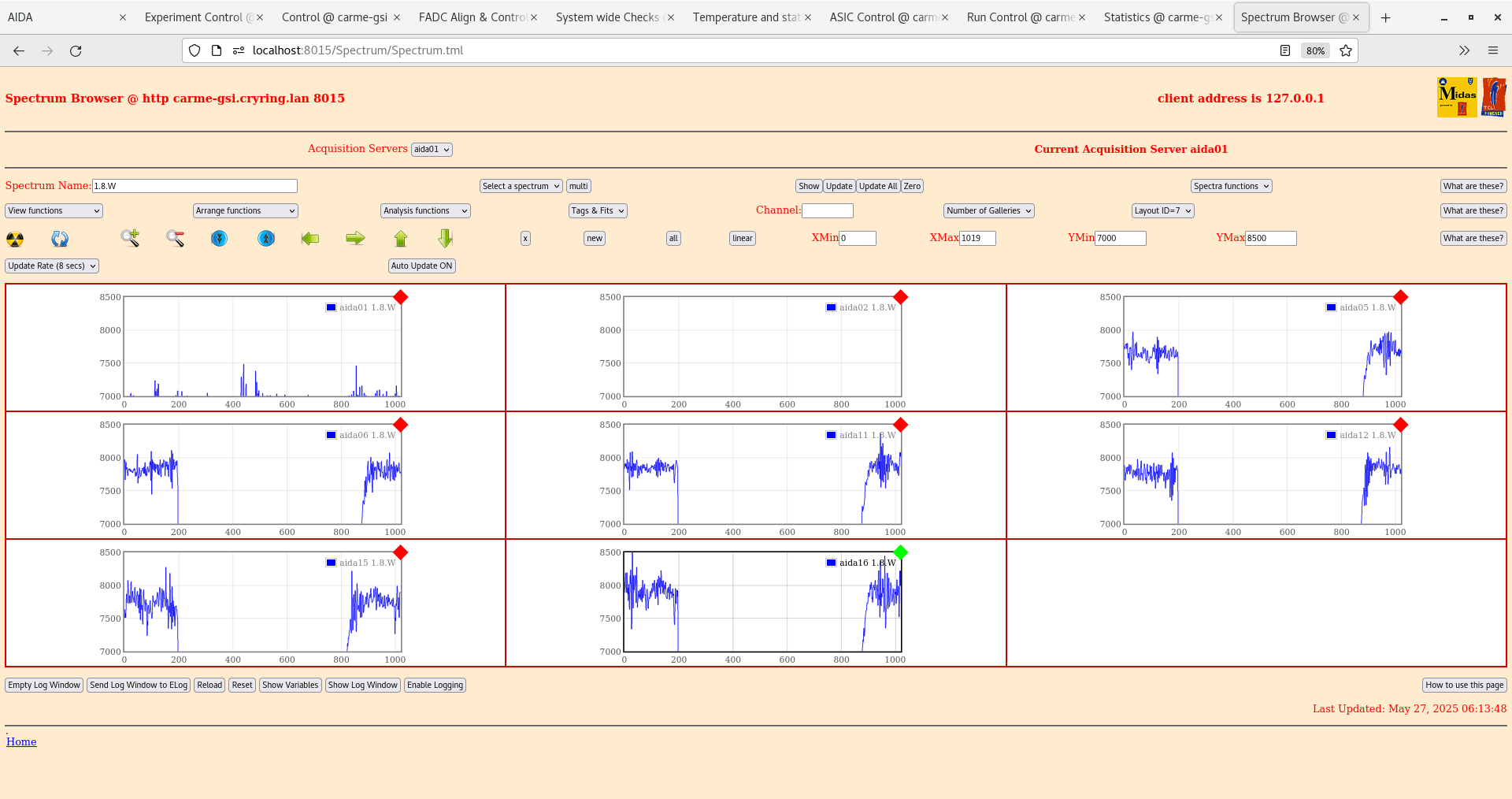Select the zoom-out magnifier icon
This screenshot has height=799, width=1512.
pyautogui.click(x=176, y=239)
